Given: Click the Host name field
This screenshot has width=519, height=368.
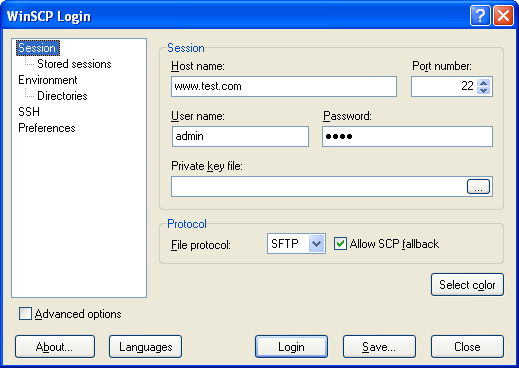Looking at the screenshot, I should point(284,87).
